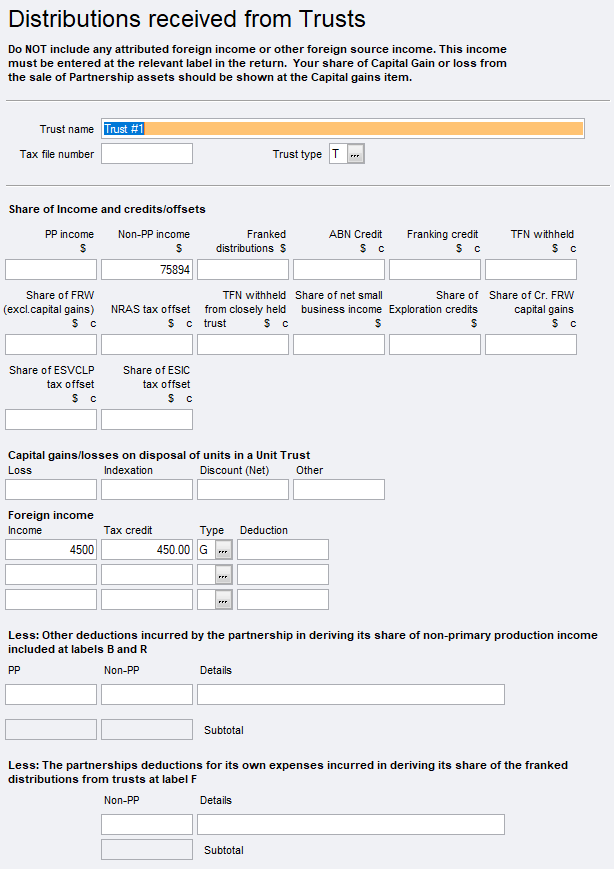Click the Tax file number field
This screenshot has height=869, width=614.
pos(146,154)
